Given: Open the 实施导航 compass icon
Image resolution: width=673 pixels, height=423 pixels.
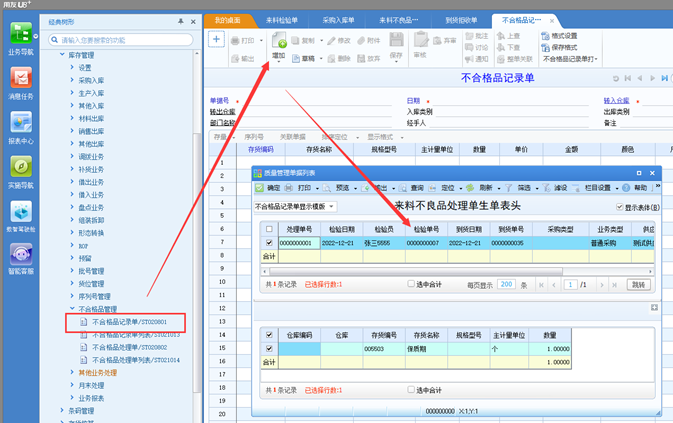Looking at the screenshot, I should click(21, 166).
